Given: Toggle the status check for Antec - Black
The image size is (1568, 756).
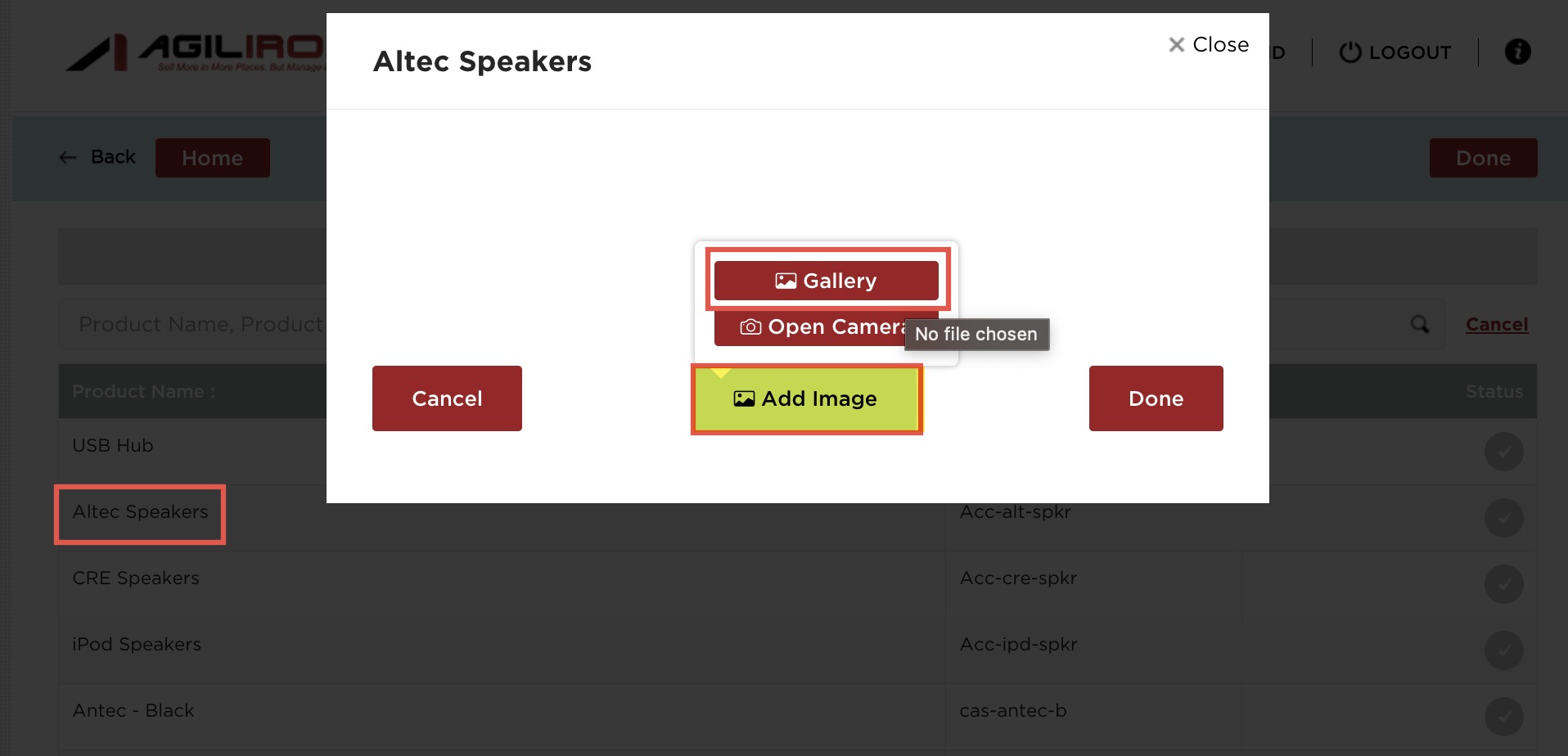Looking at the screenshot, I should [1504, 717].
